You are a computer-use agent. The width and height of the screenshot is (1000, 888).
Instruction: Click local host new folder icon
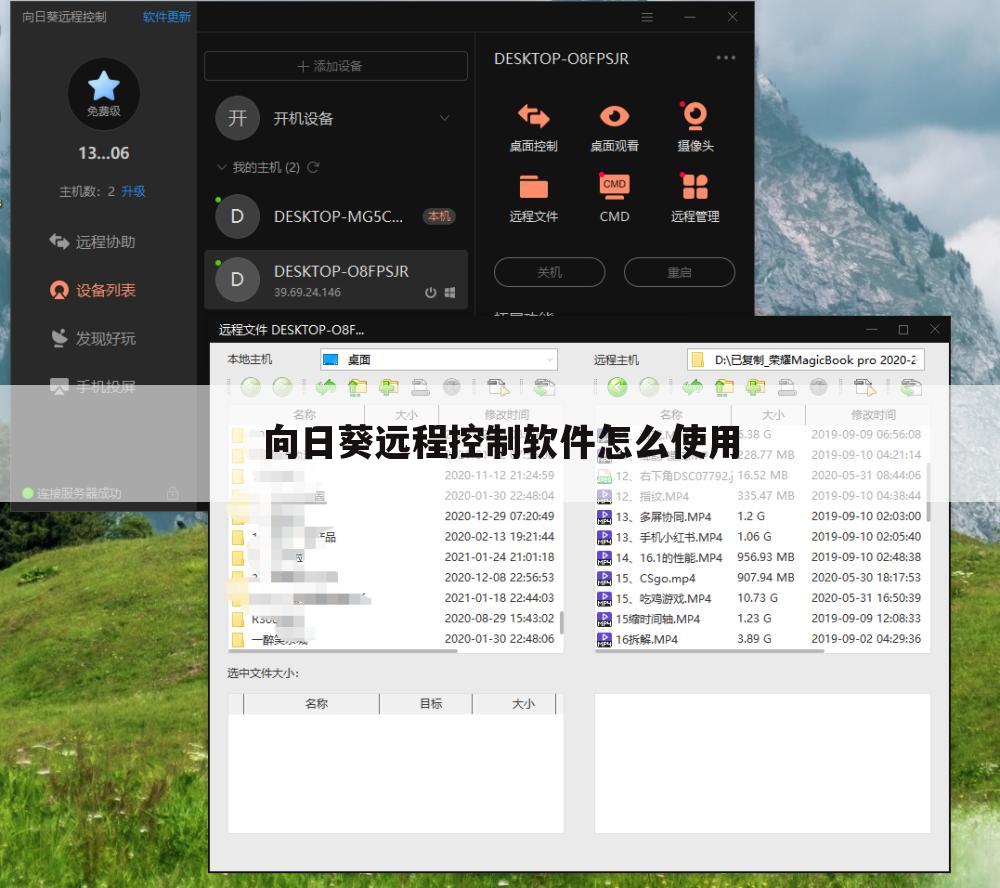(388, 387)
